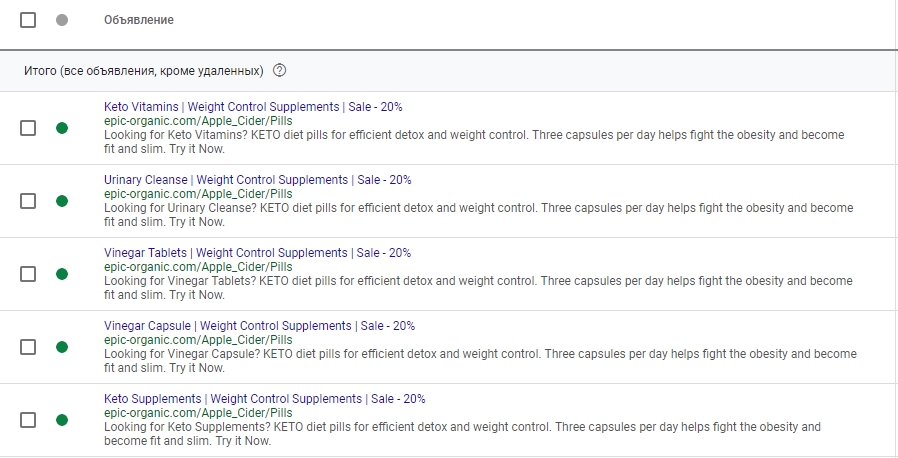Click the help icon next to Итого

click(279, 70)
